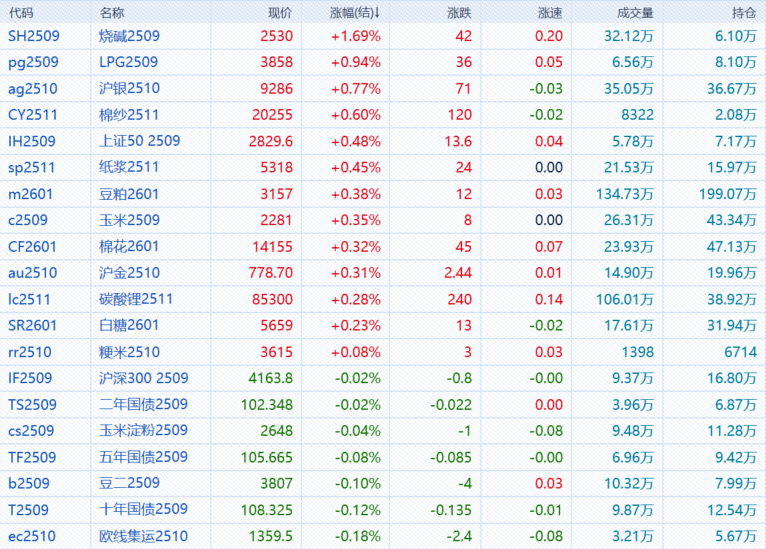Sort the table by 现价 header
The height and width of the screenshot is (549, 766).
[x=280, y=13]
